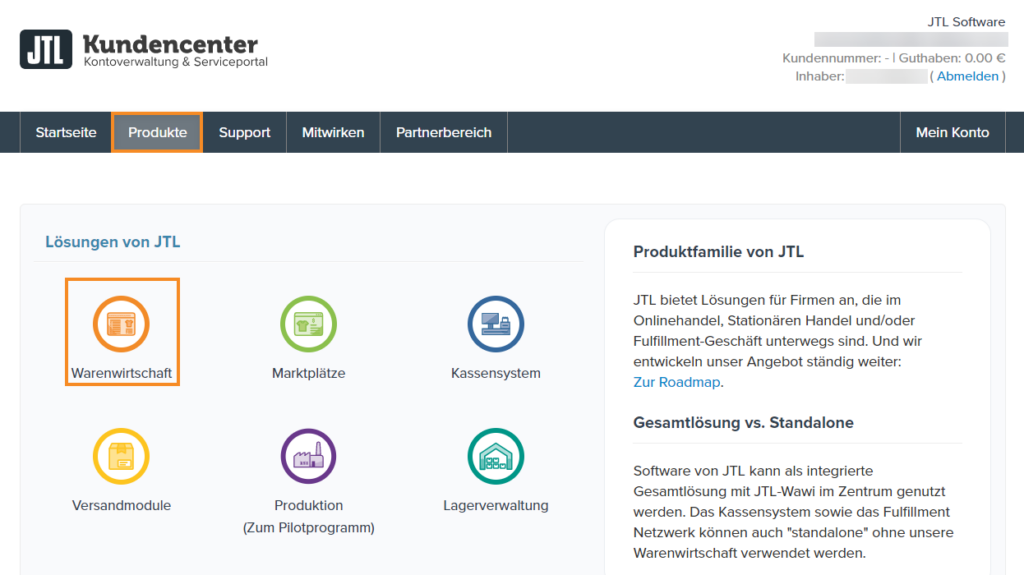The image size is (1024, 575).
Task: Open the Support menu item
Action: click(x=244, y=132)
